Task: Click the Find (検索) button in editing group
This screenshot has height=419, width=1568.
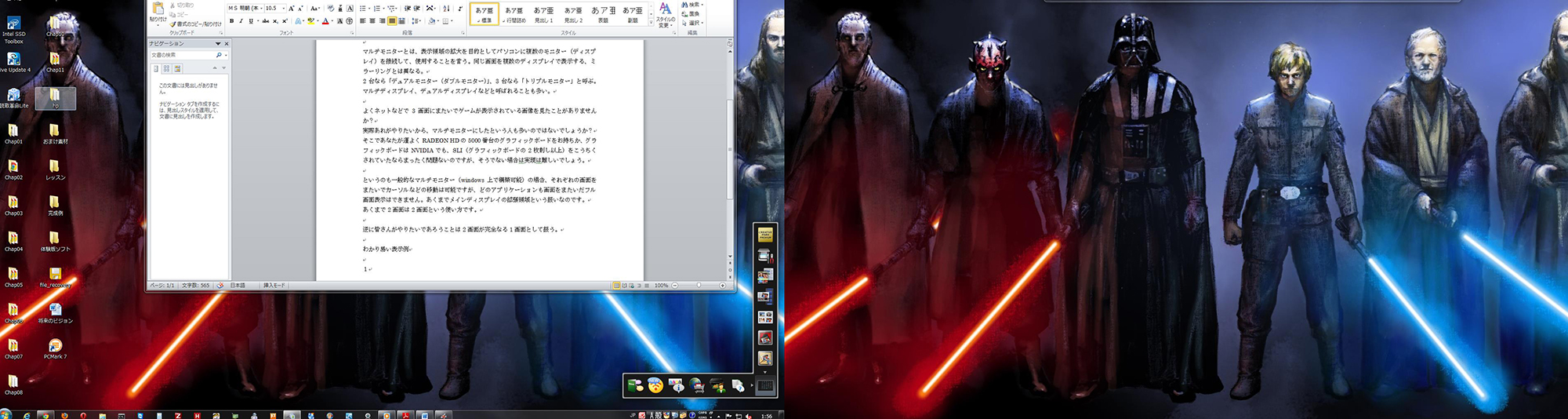Action: click(x=693, y=5)
